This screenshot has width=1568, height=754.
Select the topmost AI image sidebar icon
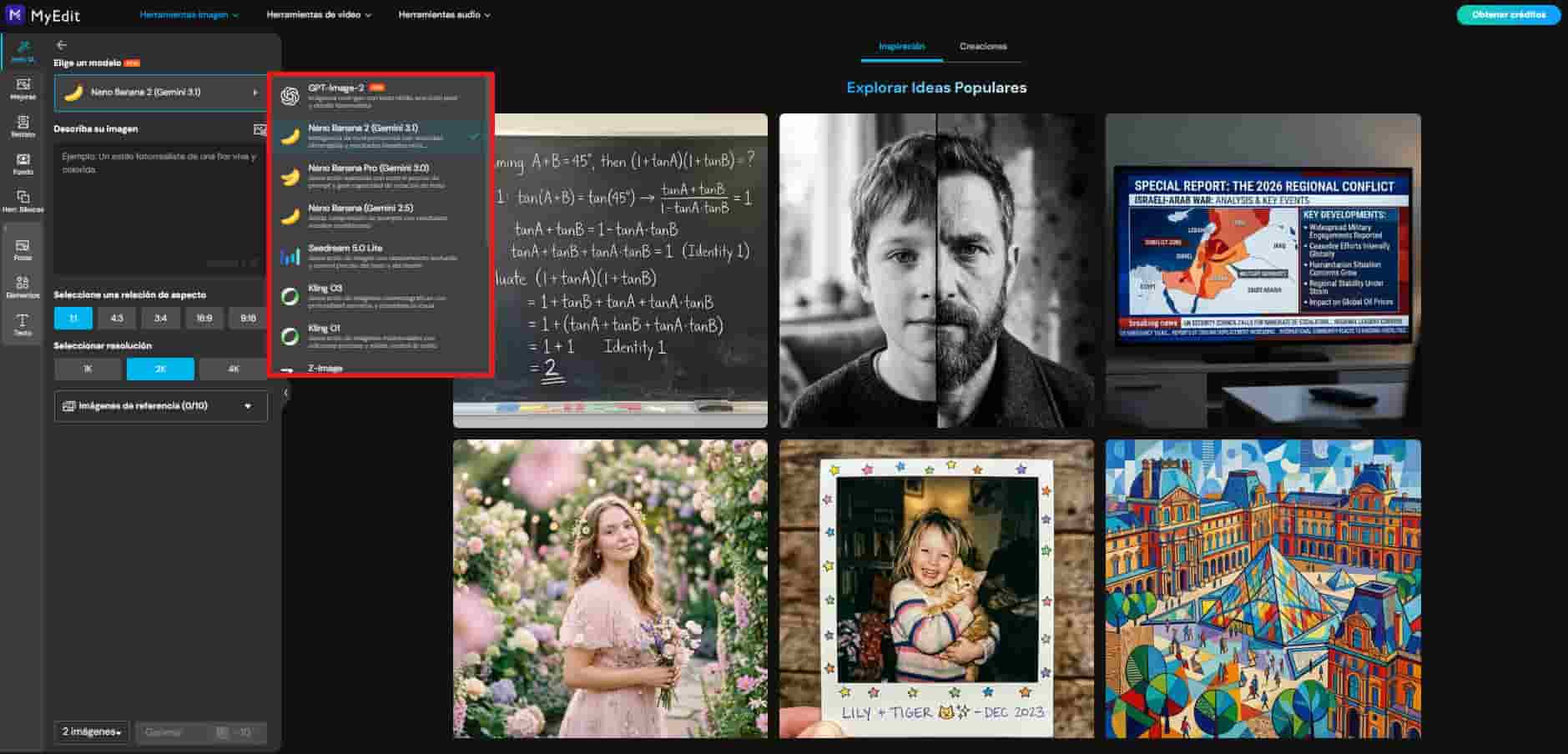23,51
